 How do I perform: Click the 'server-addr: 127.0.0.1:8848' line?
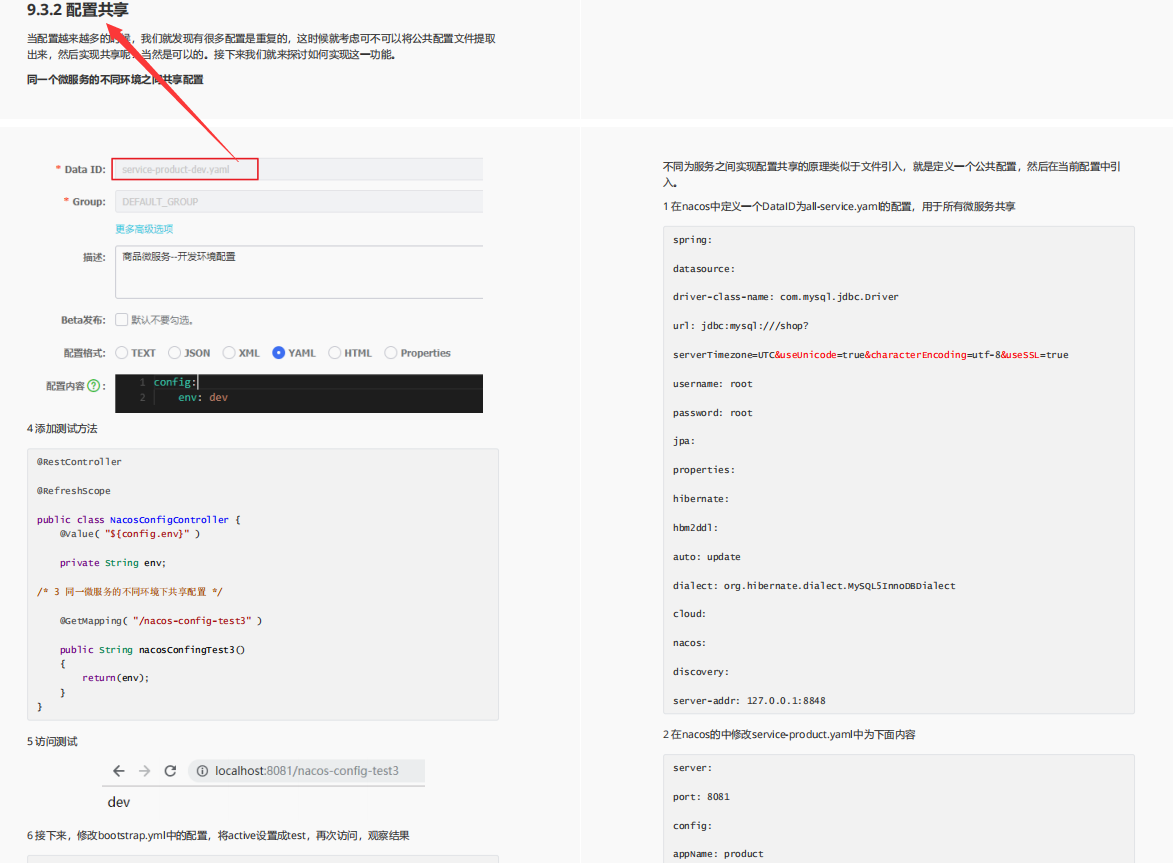point(749,701)
